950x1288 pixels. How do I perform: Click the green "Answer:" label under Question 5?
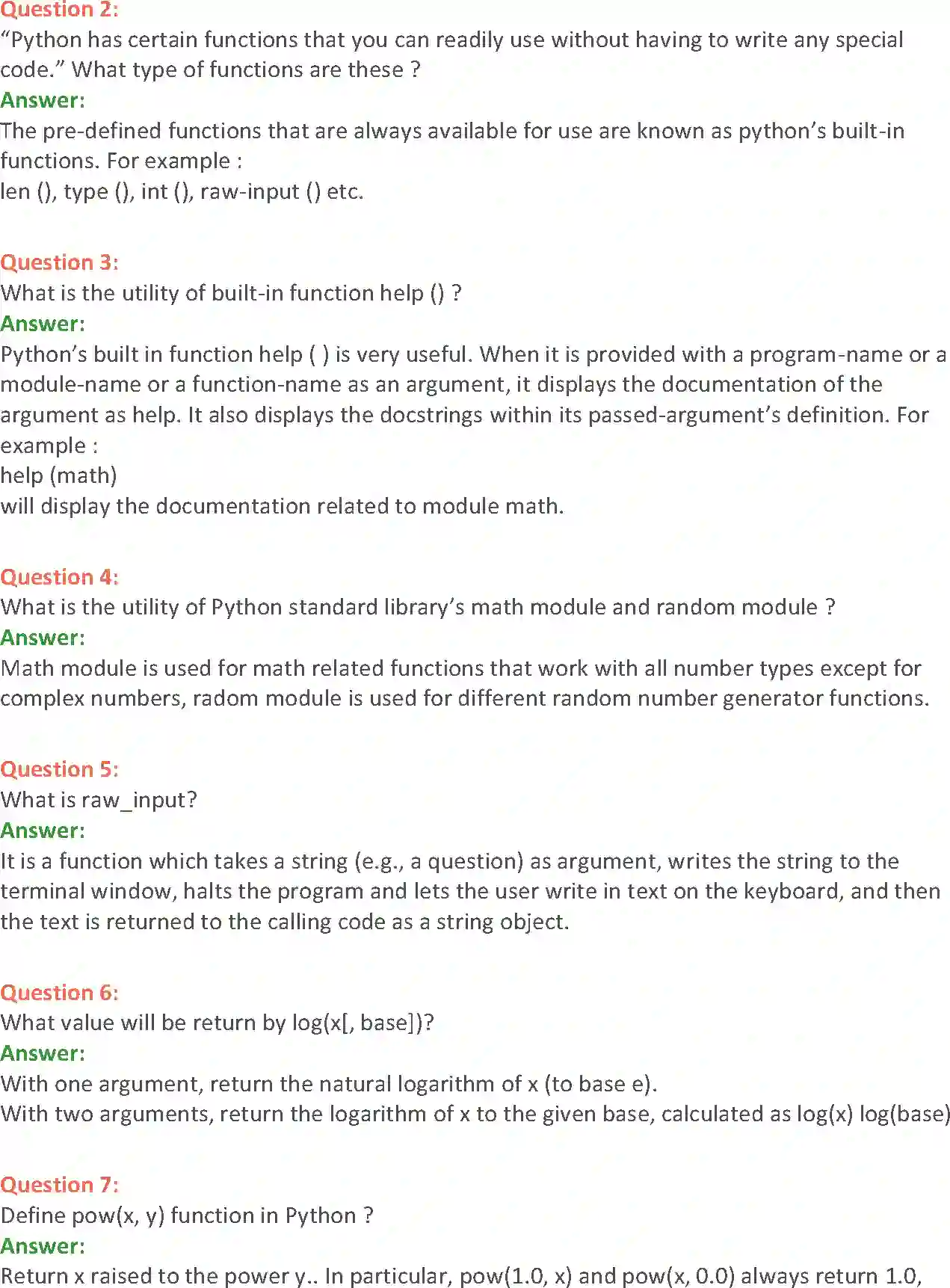43,831
